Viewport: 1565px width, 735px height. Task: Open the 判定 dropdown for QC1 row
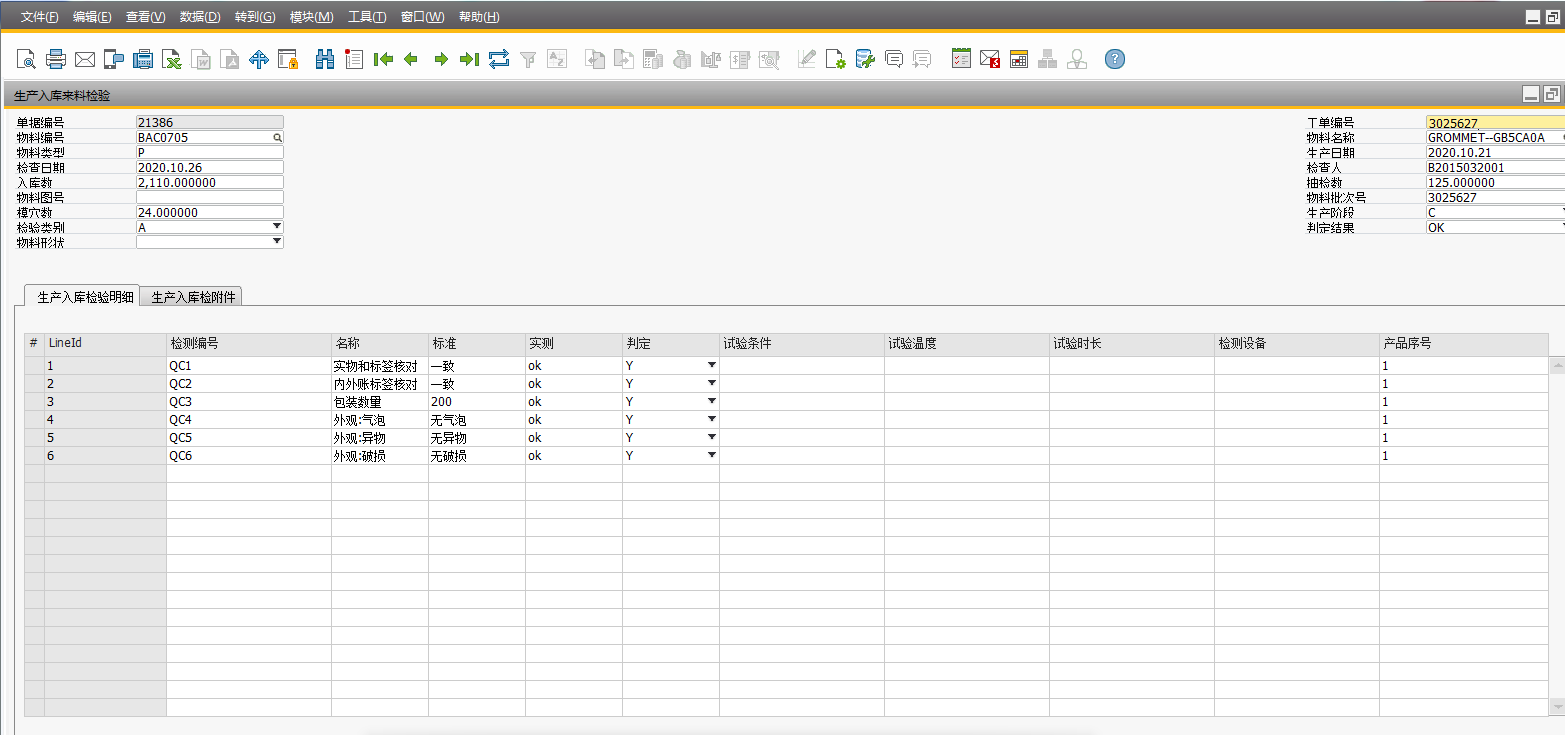click(x=711, y=366)
